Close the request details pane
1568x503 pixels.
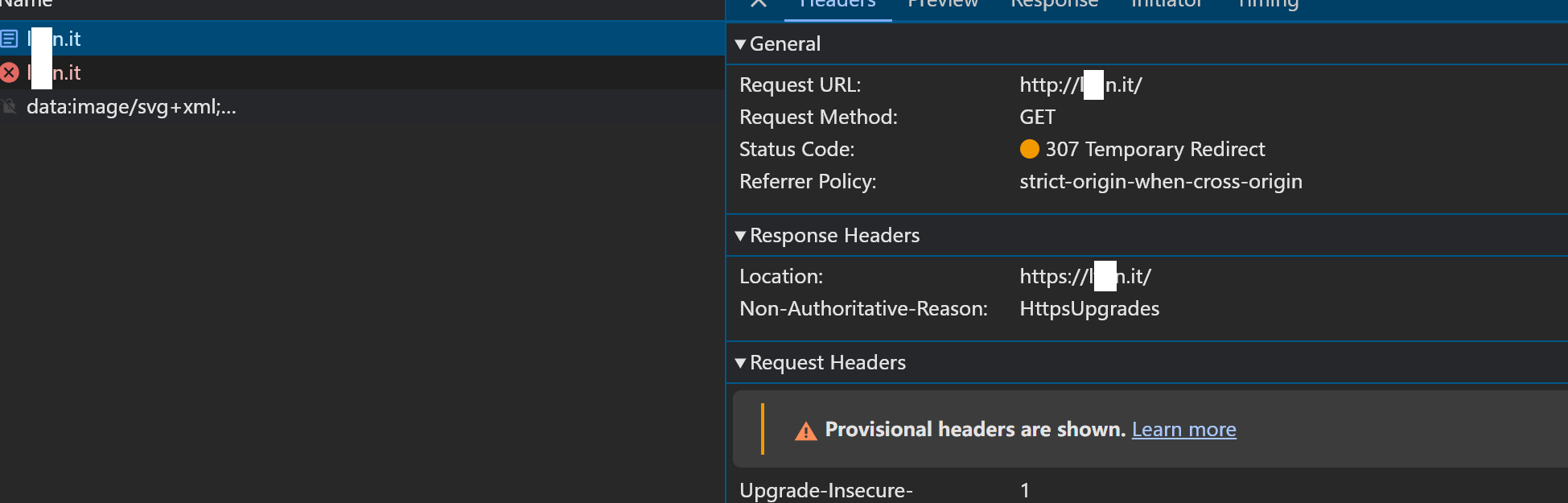coord(758,3)
